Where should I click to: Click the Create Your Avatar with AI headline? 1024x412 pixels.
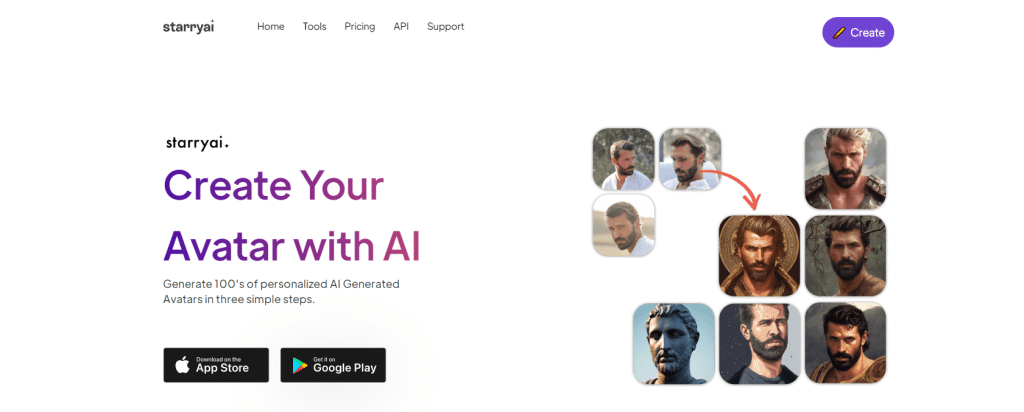click(292, 215)
